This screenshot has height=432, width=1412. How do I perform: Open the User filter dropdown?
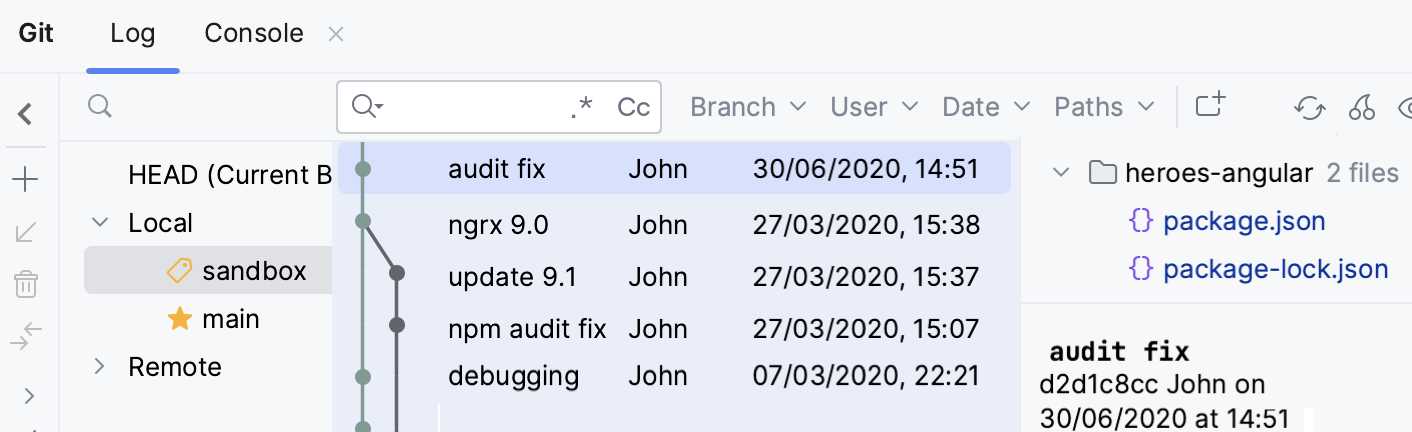click(x=873, y=107)
